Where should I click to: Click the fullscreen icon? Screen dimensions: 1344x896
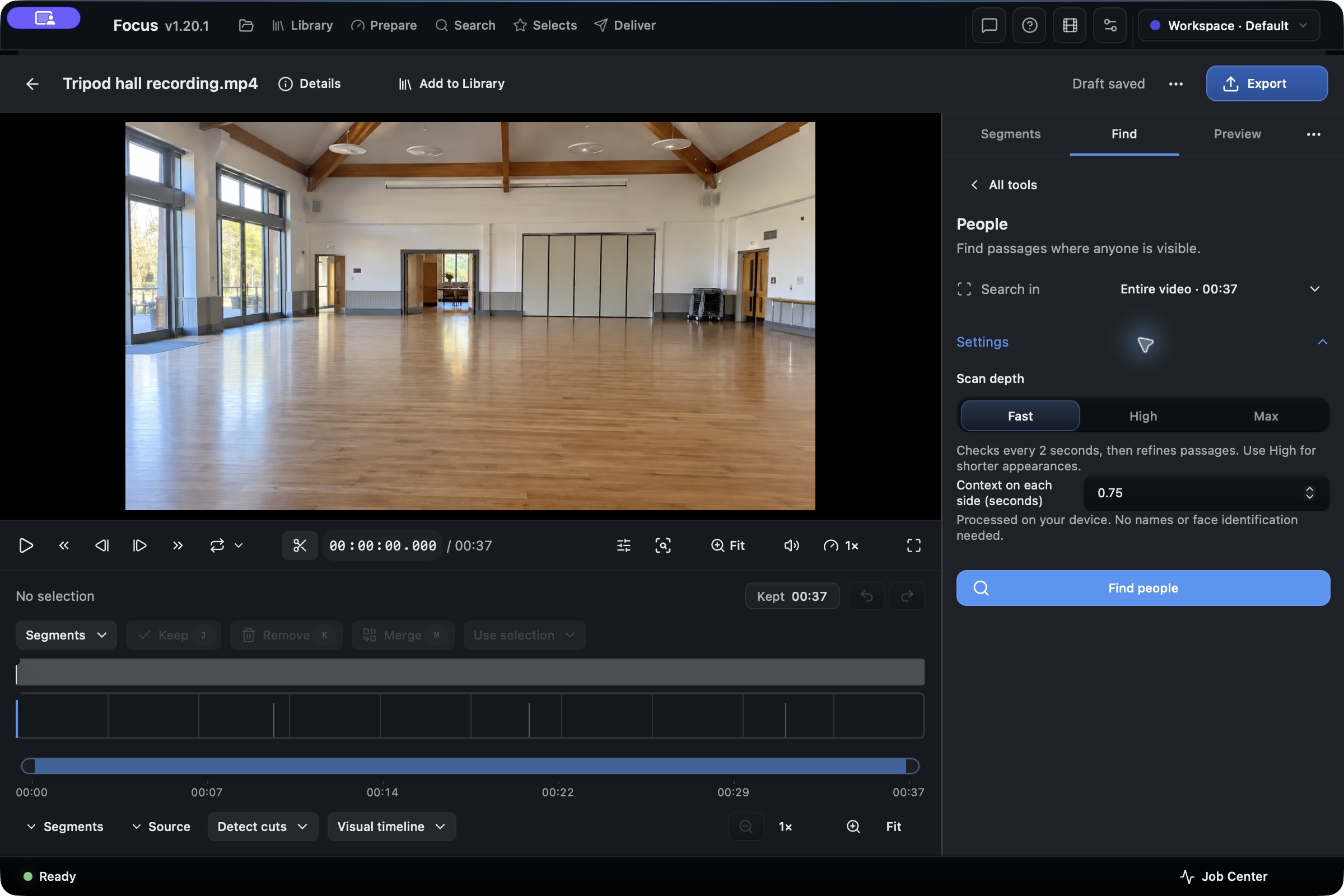[x=914, y=545]
